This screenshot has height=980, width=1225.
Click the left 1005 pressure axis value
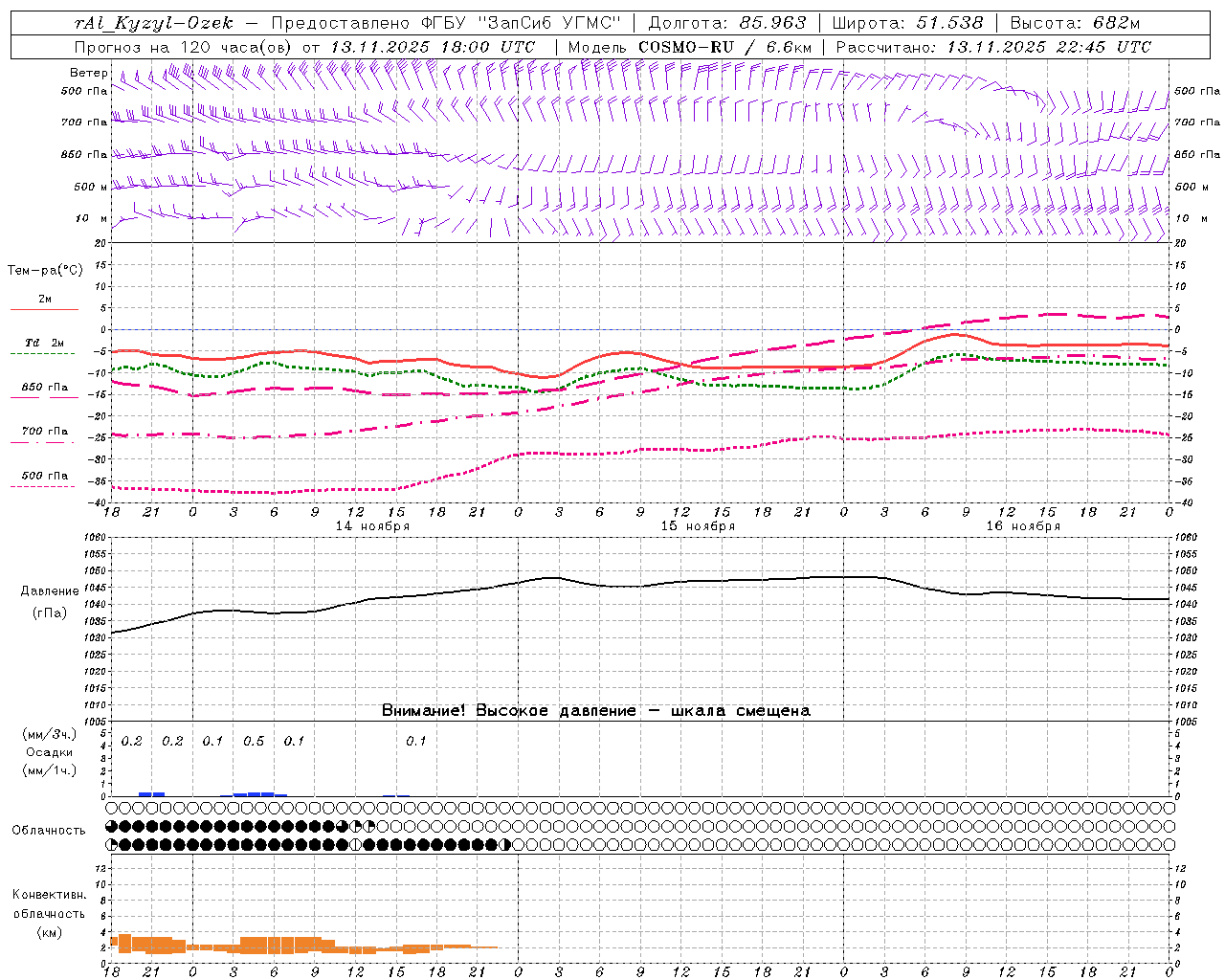(97, 722)
